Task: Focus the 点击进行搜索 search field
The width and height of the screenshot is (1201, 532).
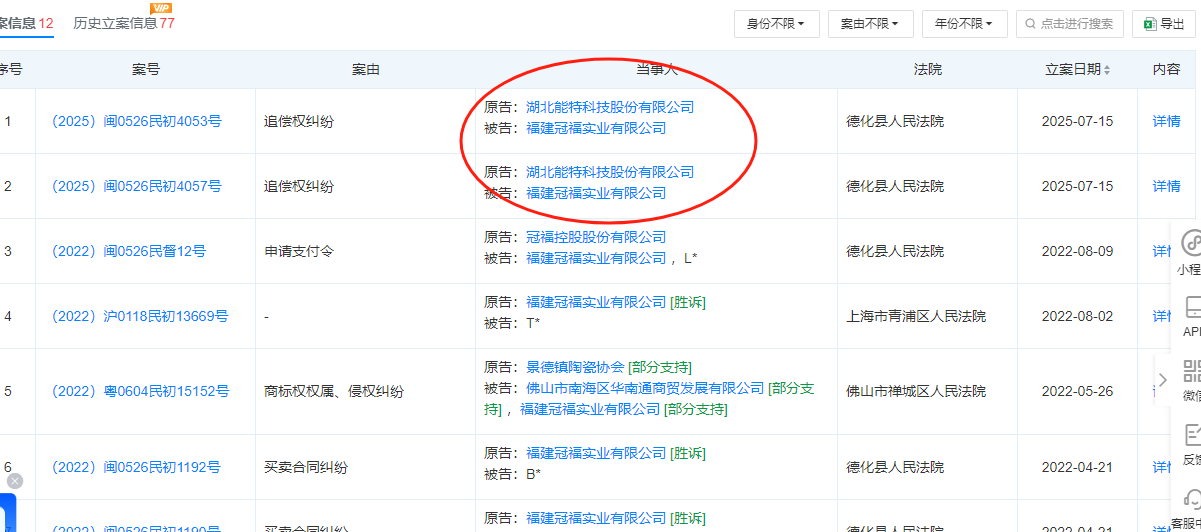Action: point(1069,23)
